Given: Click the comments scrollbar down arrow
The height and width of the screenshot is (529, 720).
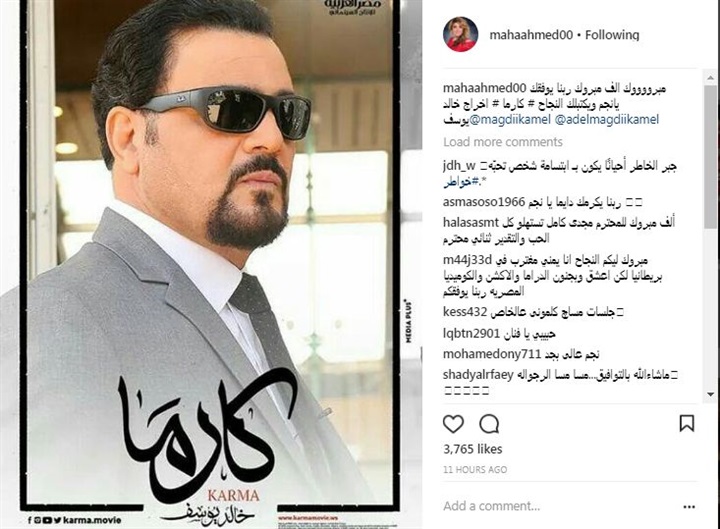Looking at the screenshot, I should (x=710, y=394).
